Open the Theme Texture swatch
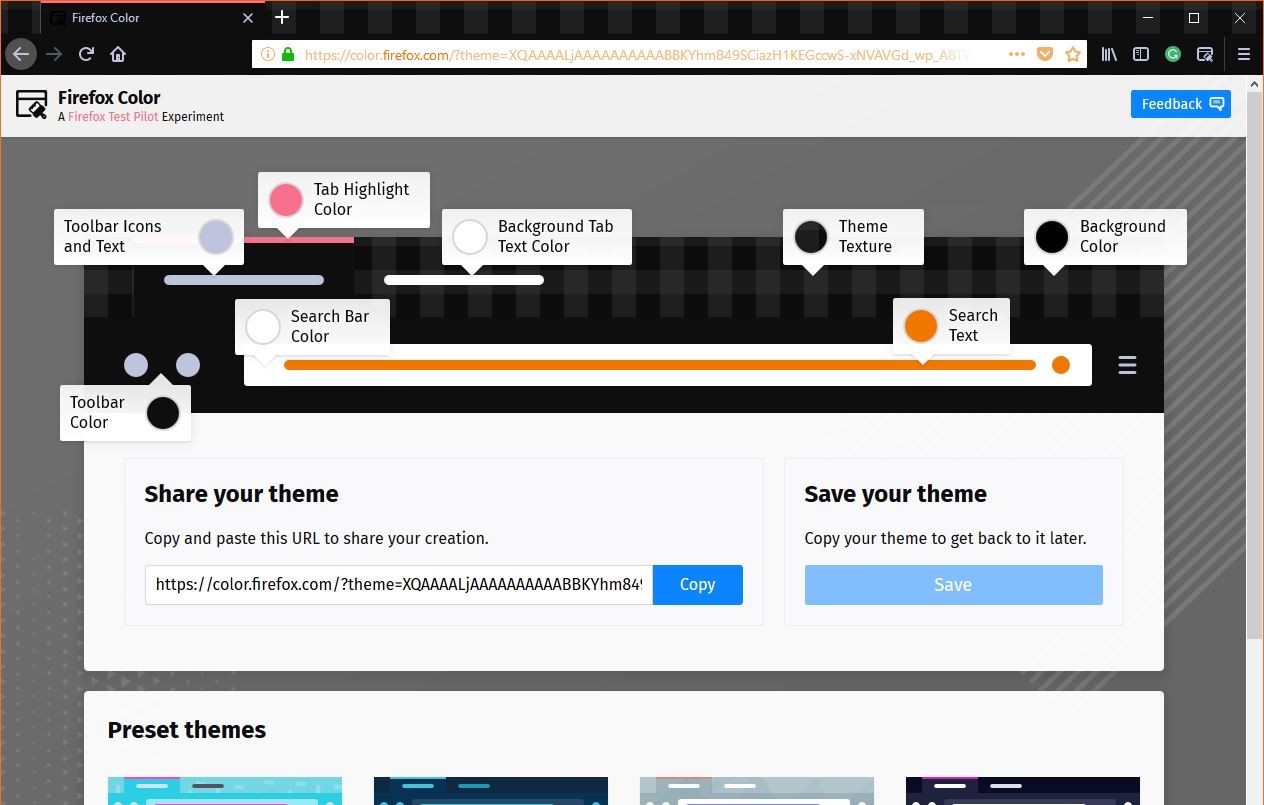This screenshot has height=805, width=1264. [811, 237]
